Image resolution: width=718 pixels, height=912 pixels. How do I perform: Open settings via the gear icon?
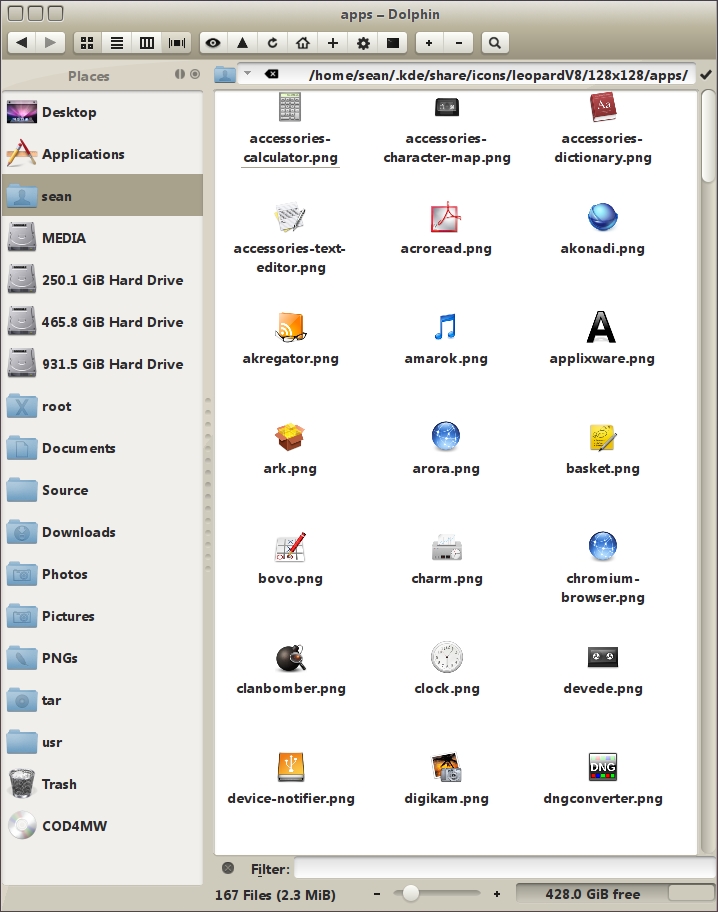(x=363, y=42)
